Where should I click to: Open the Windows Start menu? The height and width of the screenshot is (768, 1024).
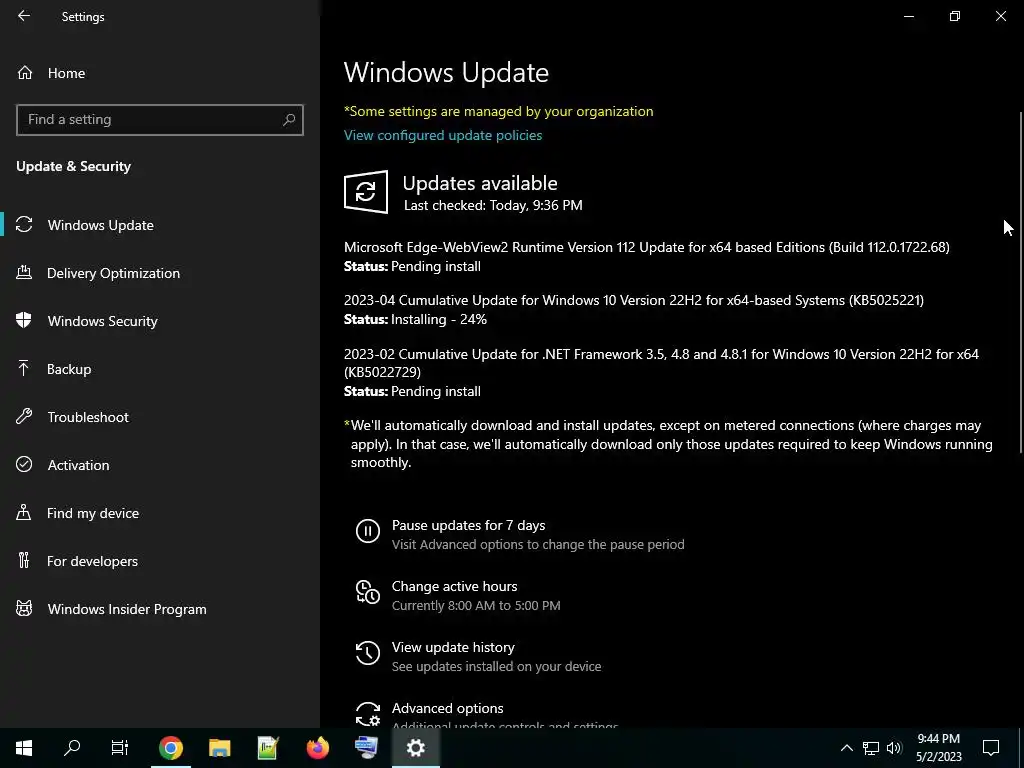pos(24,748)
